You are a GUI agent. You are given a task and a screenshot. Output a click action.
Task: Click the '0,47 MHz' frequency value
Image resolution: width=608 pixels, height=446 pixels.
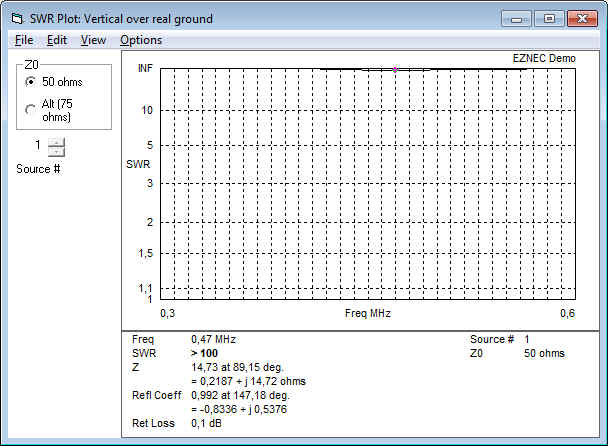[213, 339]
